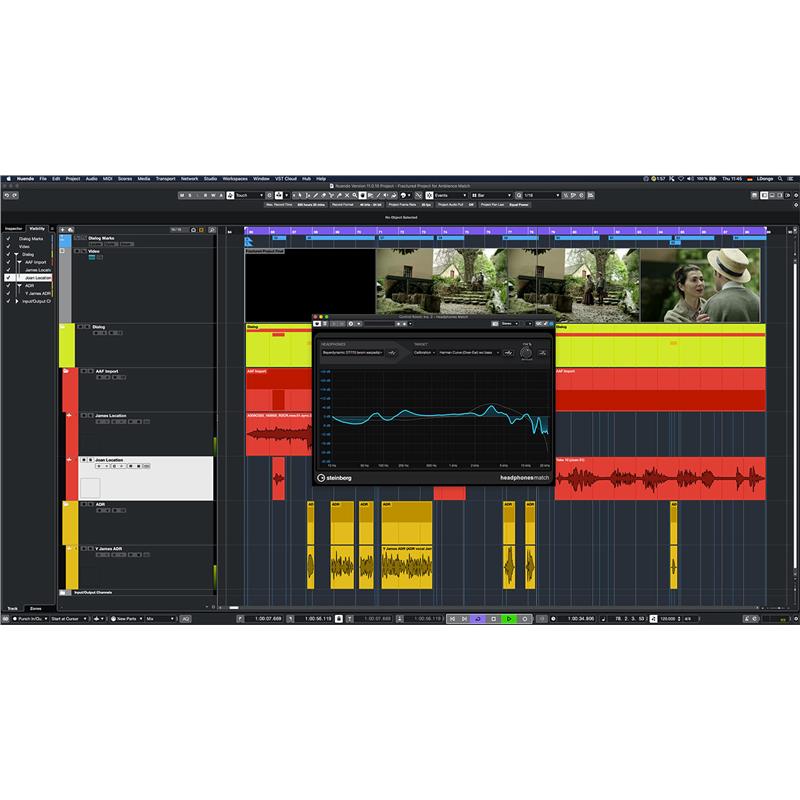Select the Y James ADR vocal clip in the timeline

tap(407, 567)
